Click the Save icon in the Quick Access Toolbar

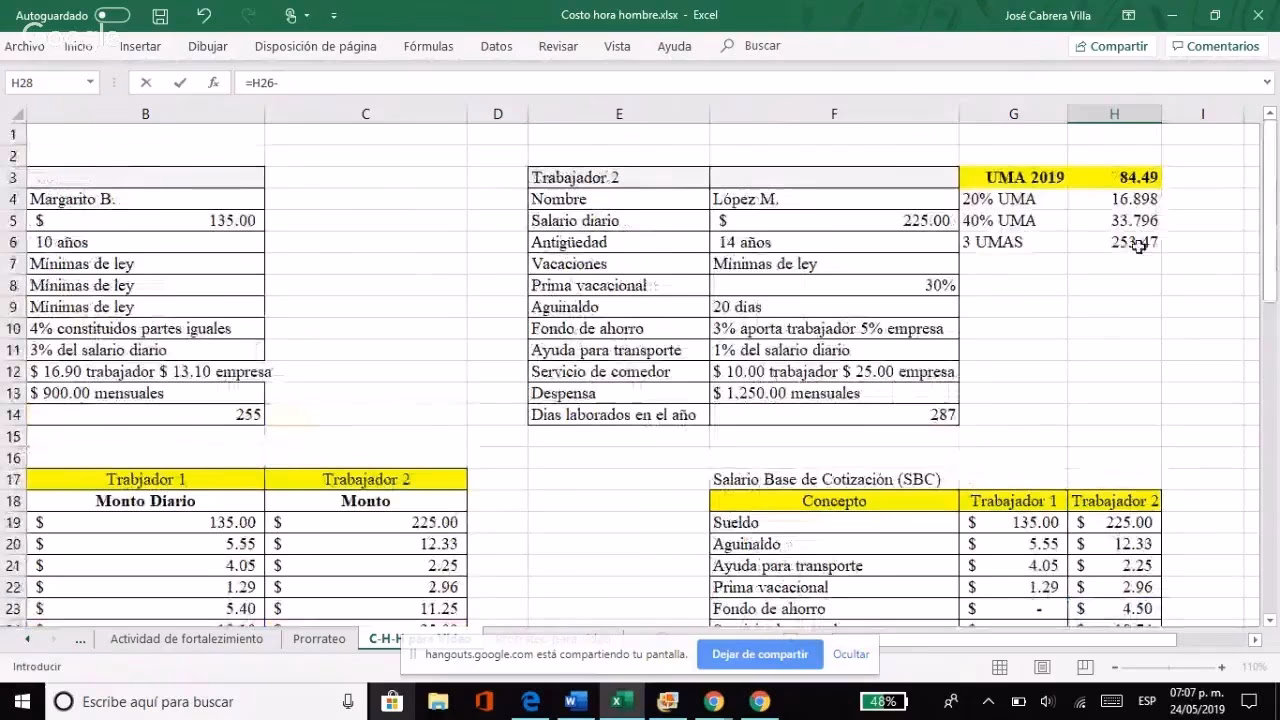coord(160,15)
